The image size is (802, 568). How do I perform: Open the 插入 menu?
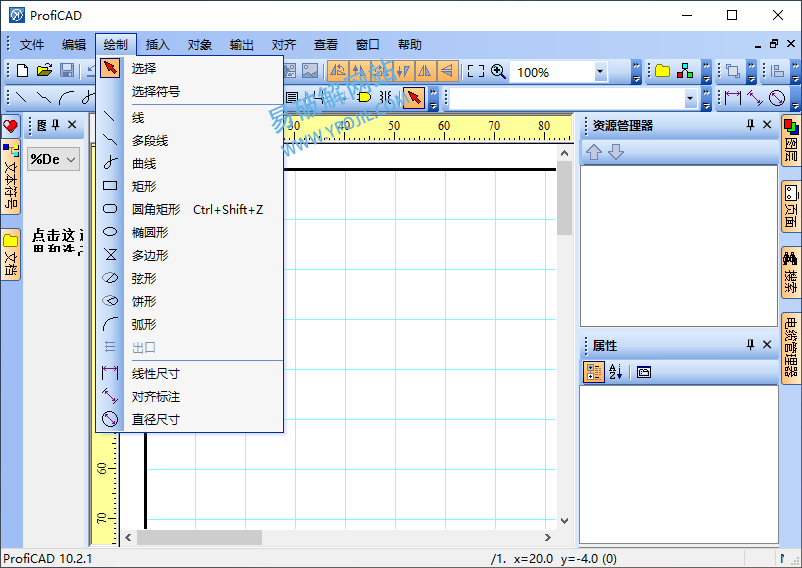coord(157,45)
